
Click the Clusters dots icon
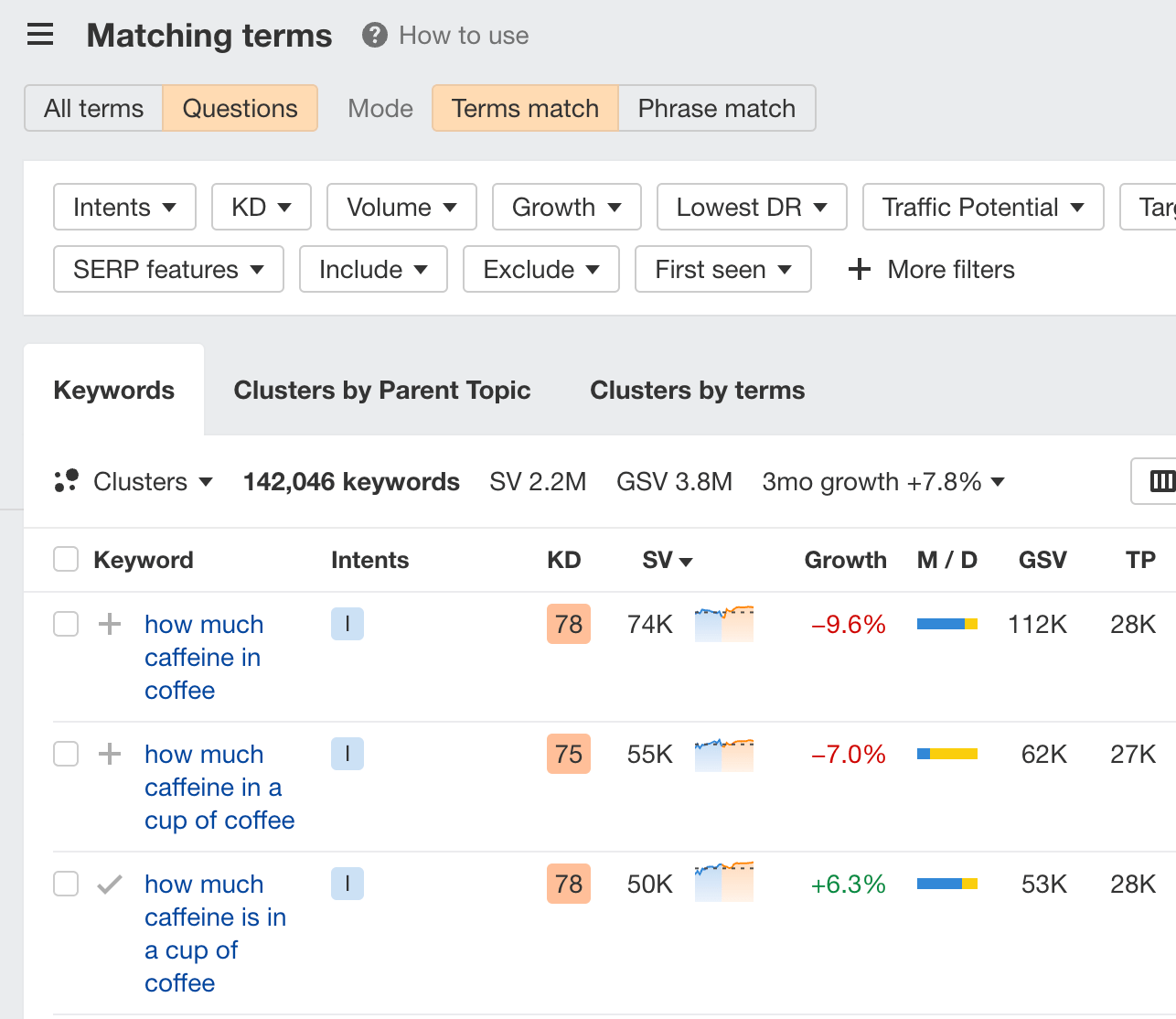click(66, 481)
